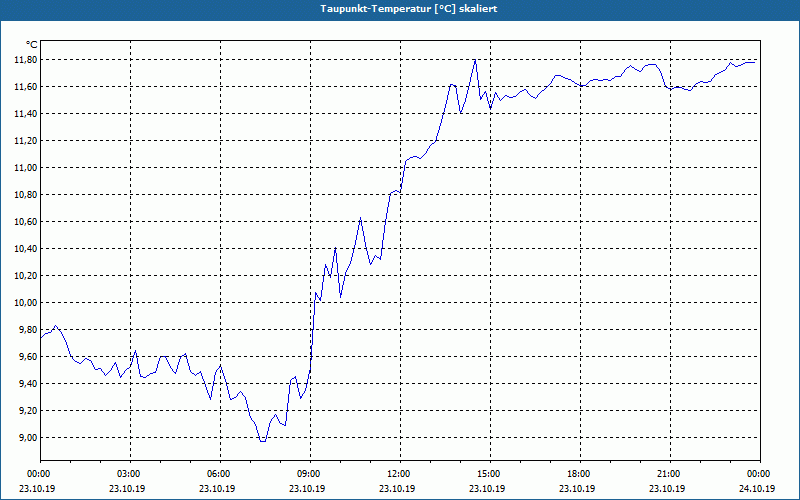Select the 10,40 y-axis value

pos(26,249)
